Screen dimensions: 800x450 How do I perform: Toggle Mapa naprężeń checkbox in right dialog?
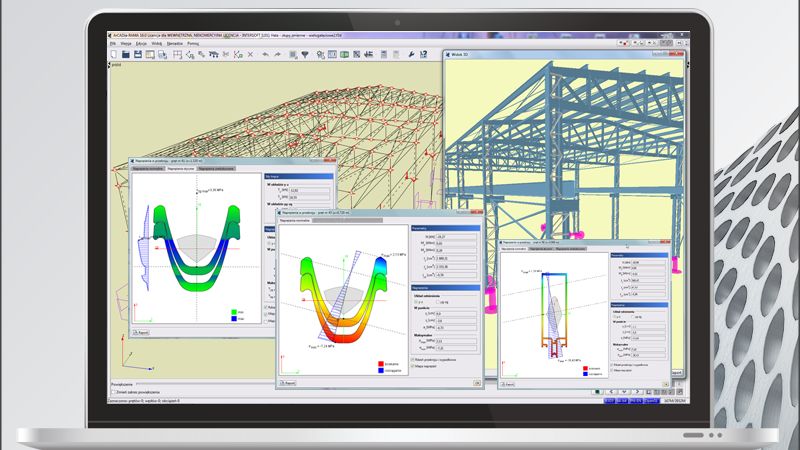click(612, 370)
